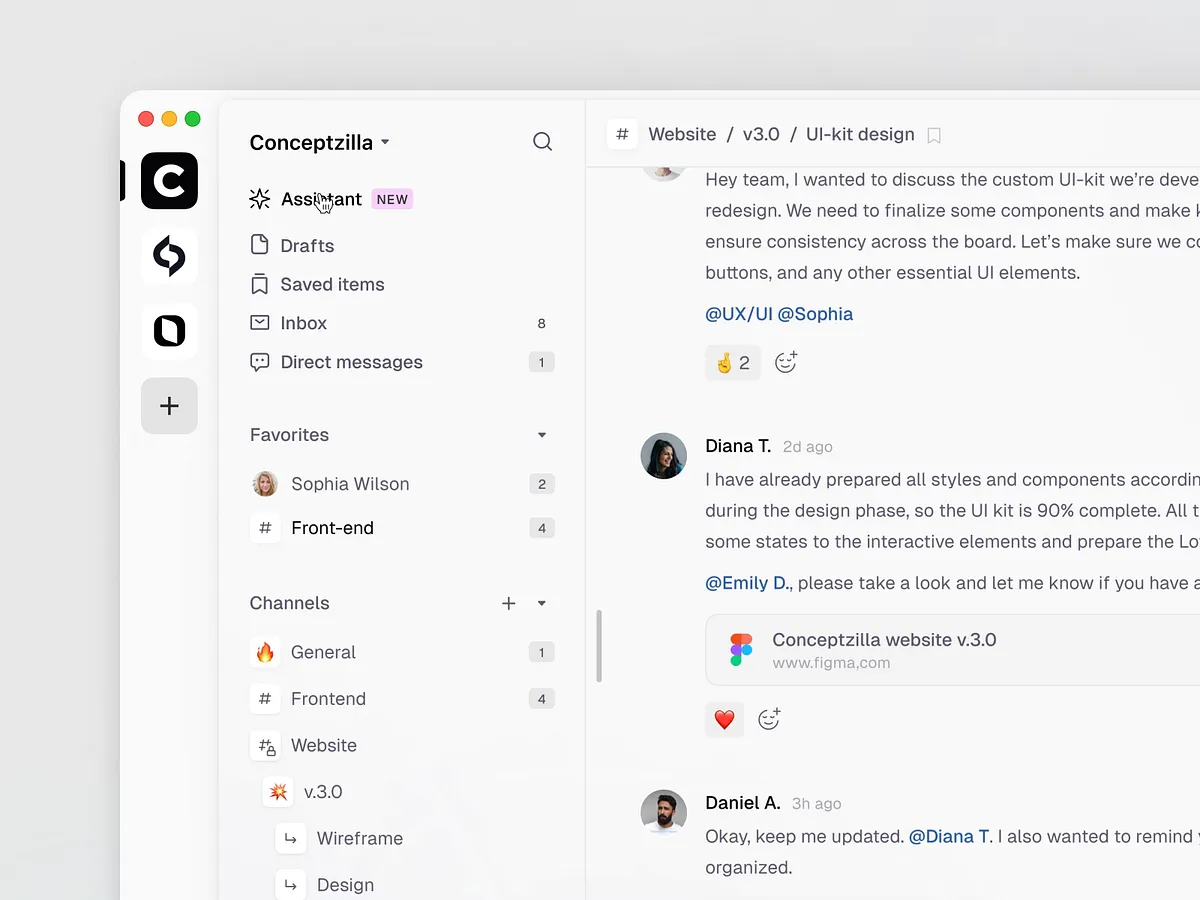Click the @Emily D. mention link
This screenshot has width=1200, height=900.
coord(747,582)
